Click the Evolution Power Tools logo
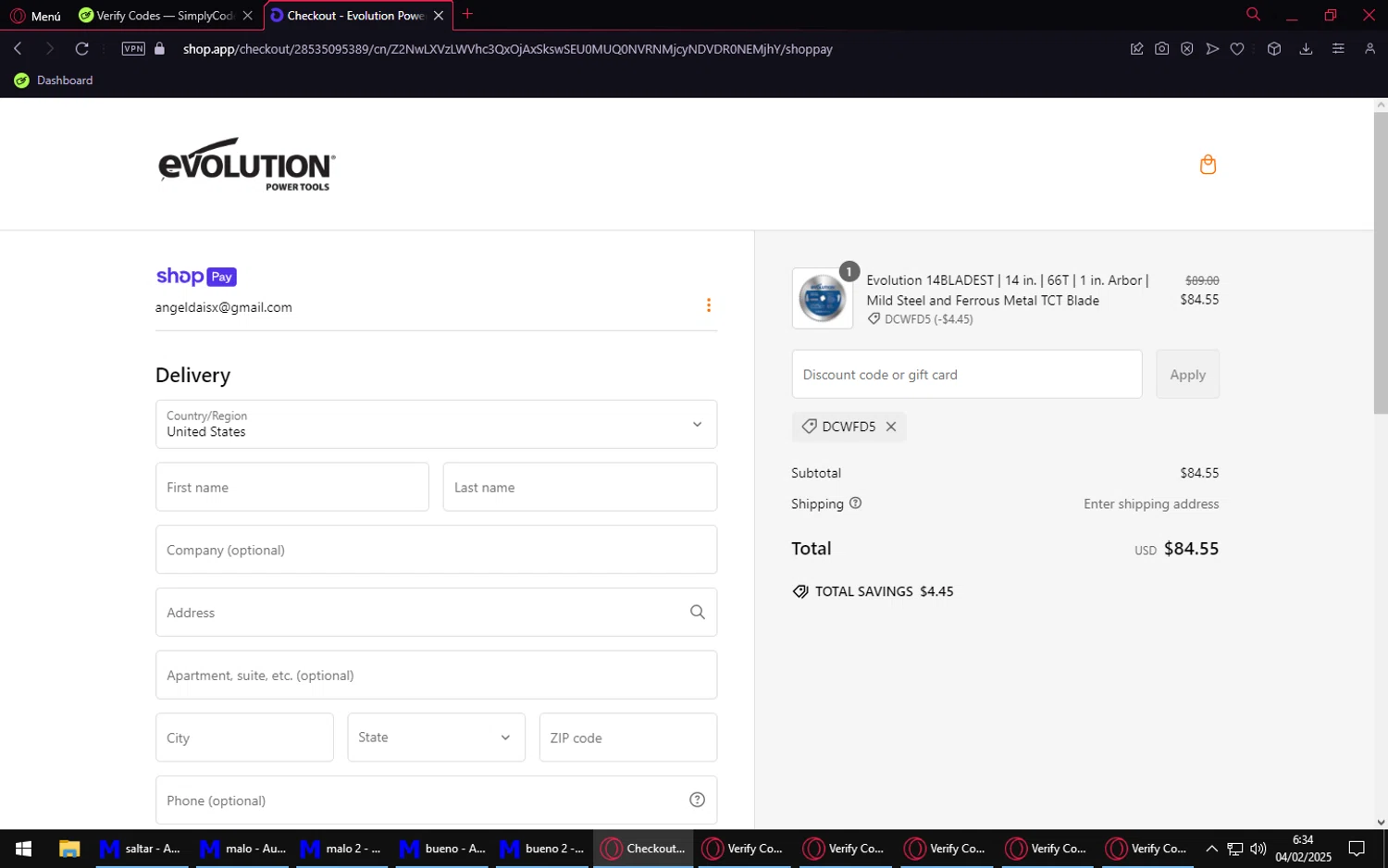 [247, 165]
